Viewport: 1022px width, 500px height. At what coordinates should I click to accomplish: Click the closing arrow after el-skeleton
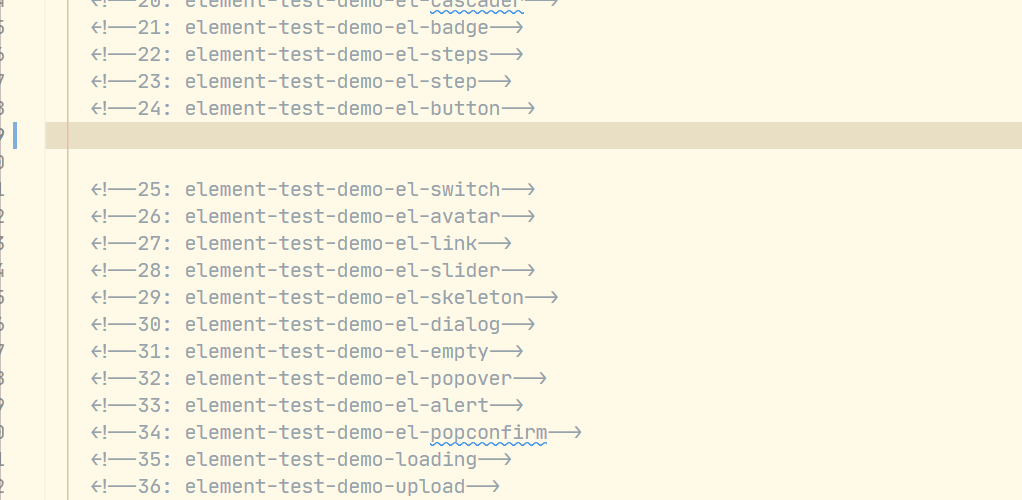pyautogui.click(x=541, y=297)
